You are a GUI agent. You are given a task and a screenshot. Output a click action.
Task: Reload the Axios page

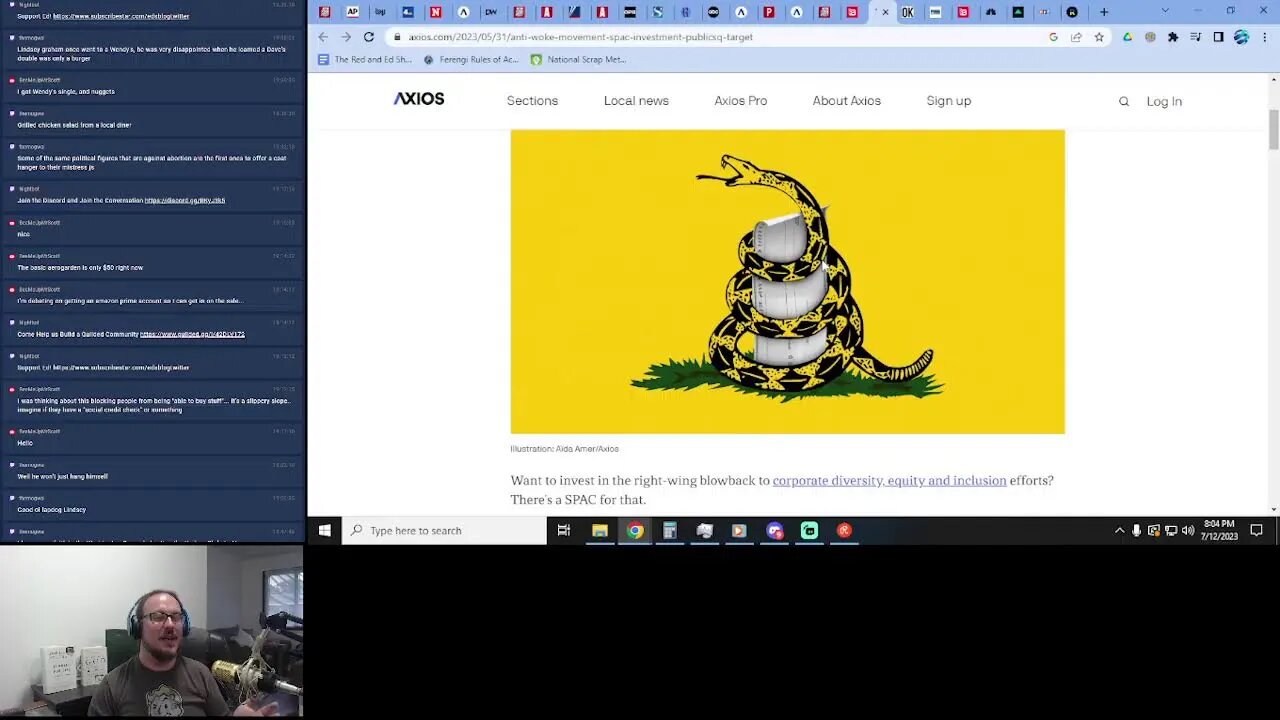pos(369,37)
